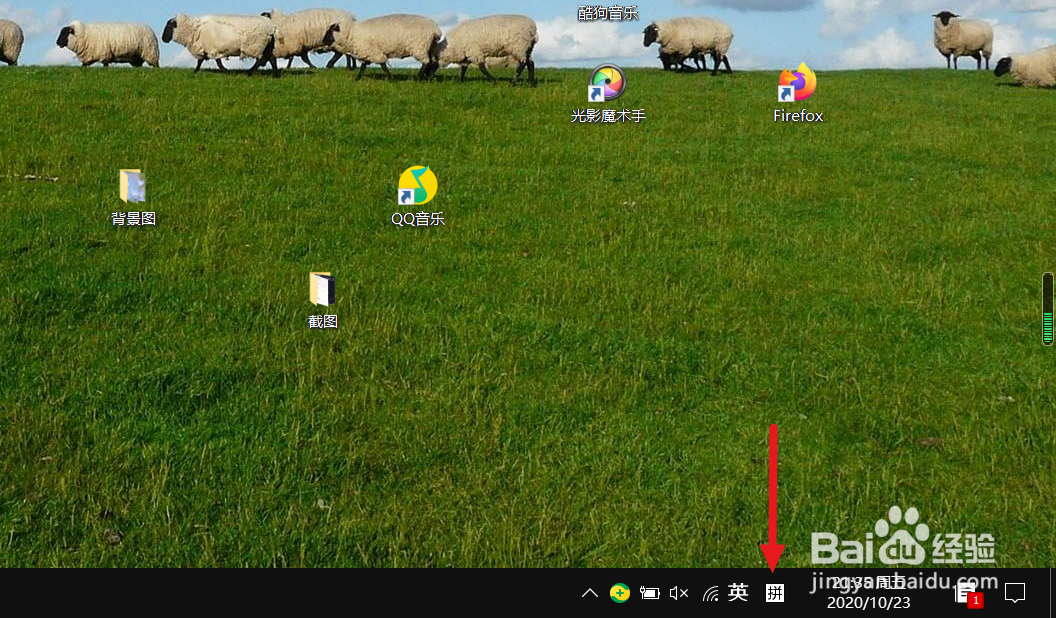1056x618 pixels.
Task: Open the 光影魔术手 desktop shortcut
Action: (x=607, y=94)
